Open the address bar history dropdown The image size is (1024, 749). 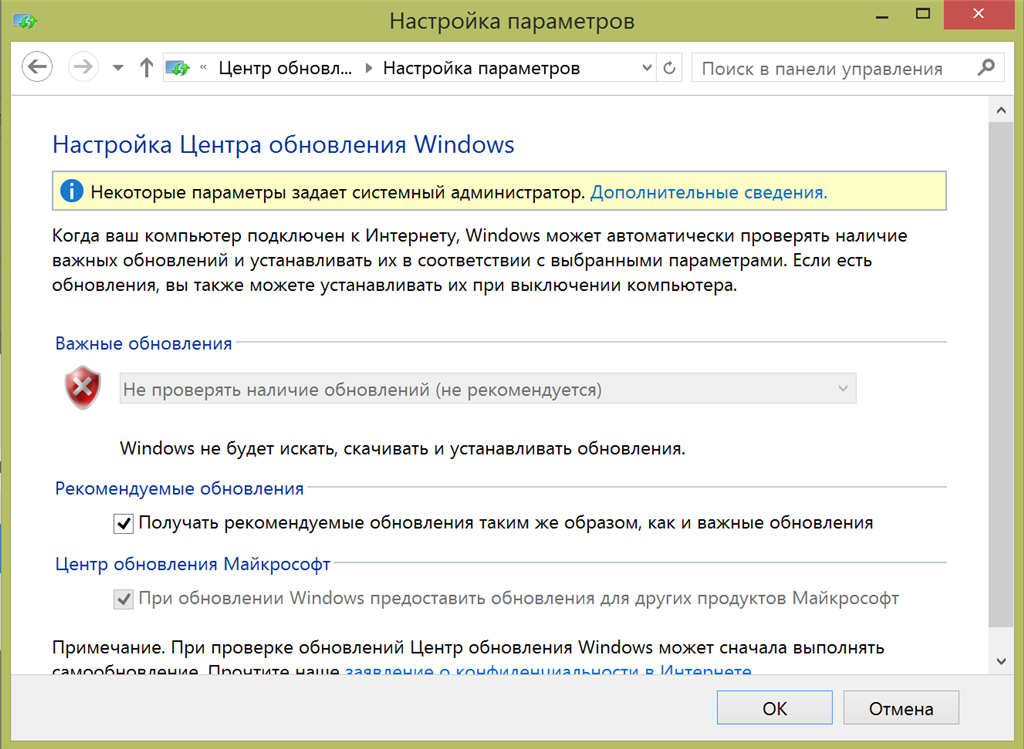(x=647, y=67)
